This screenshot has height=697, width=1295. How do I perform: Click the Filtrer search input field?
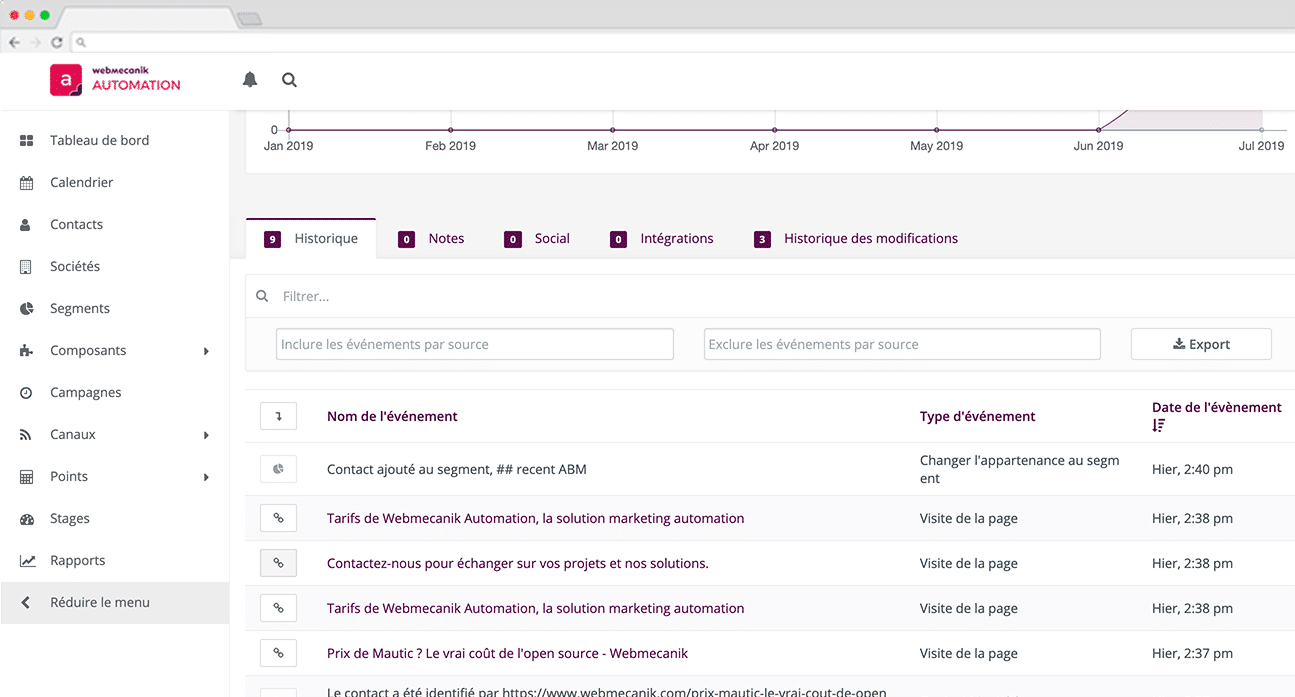[700, 296]
